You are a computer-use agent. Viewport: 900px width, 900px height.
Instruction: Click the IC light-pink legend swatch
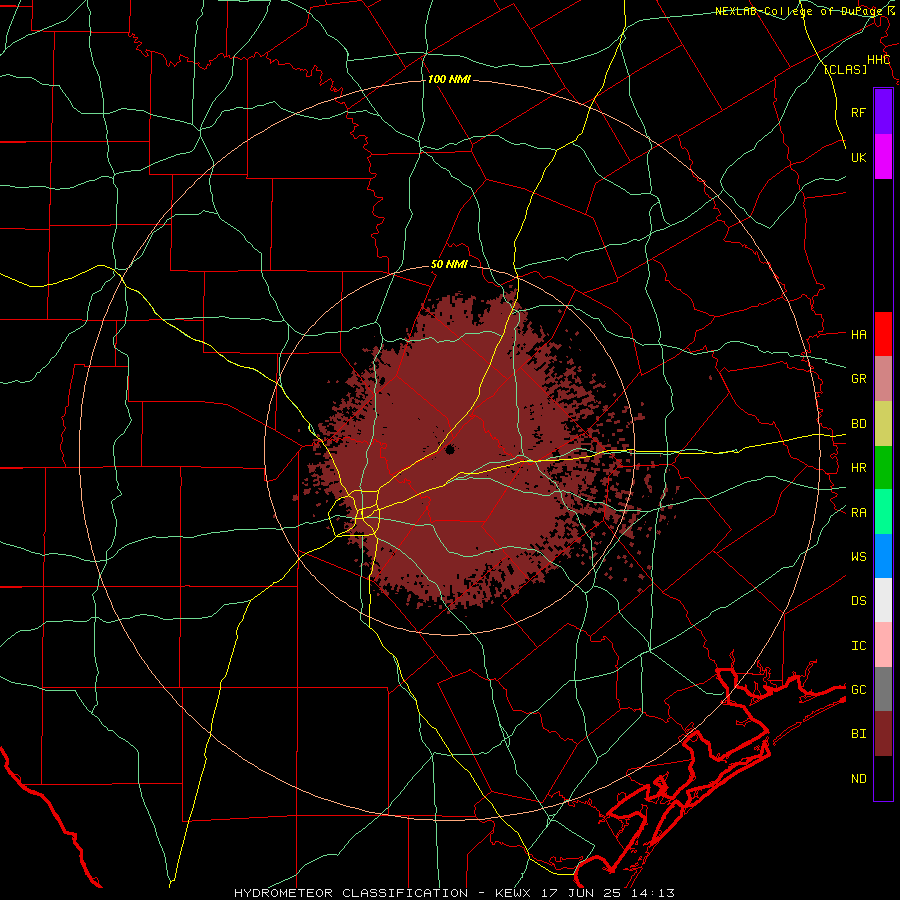pos(883,645)
